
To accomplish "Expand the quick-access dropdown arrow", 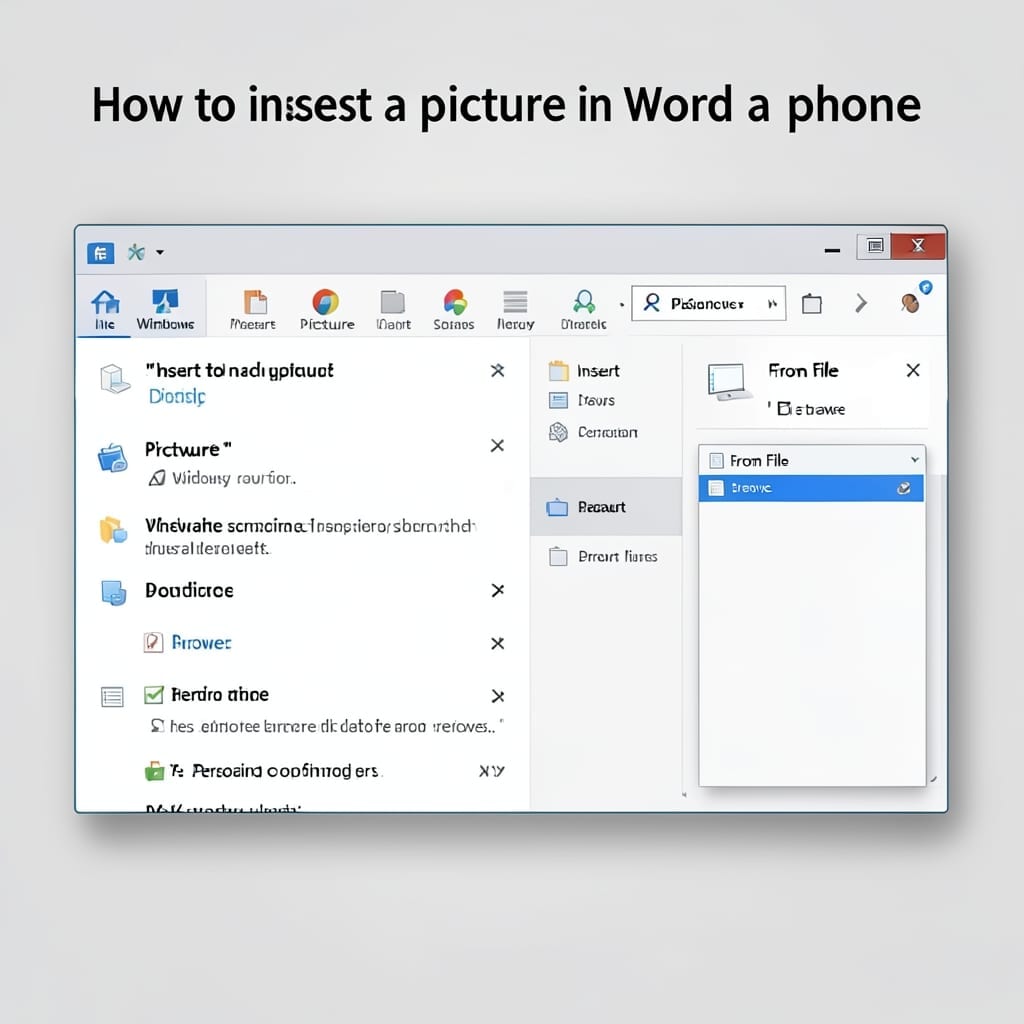I will coord(160,252).
